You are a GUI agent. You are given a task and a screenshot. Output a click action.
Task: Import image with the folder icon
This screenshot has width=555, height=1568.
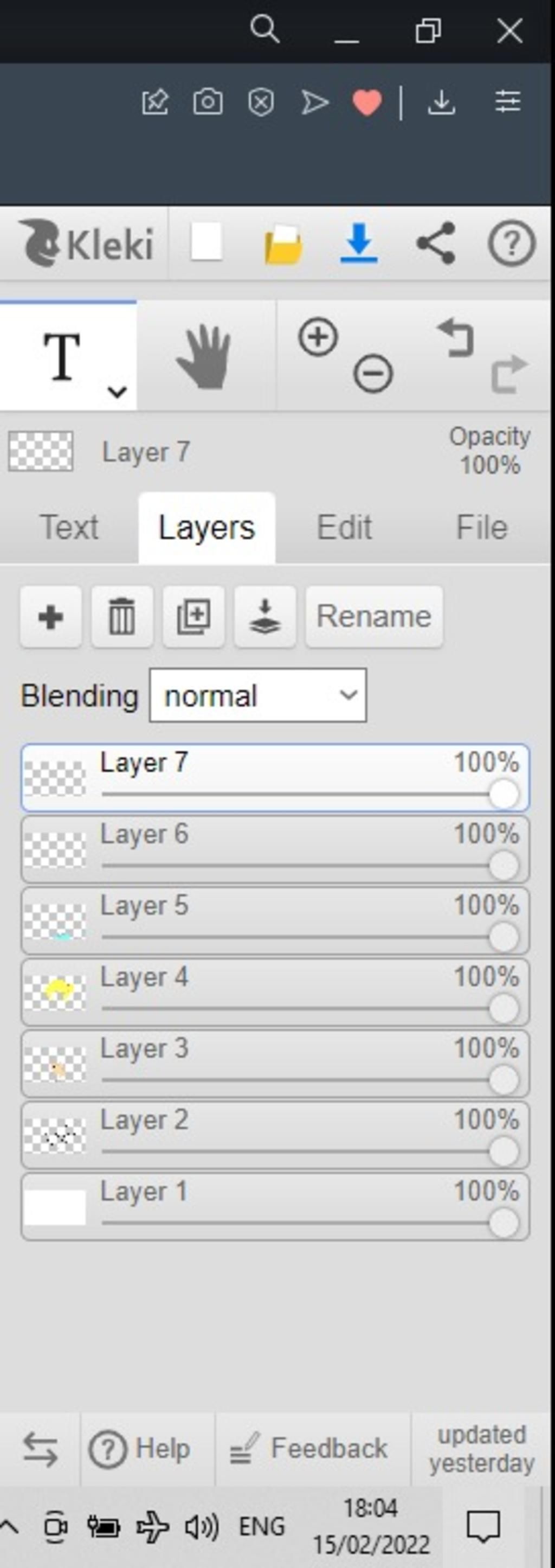point(283,245)
